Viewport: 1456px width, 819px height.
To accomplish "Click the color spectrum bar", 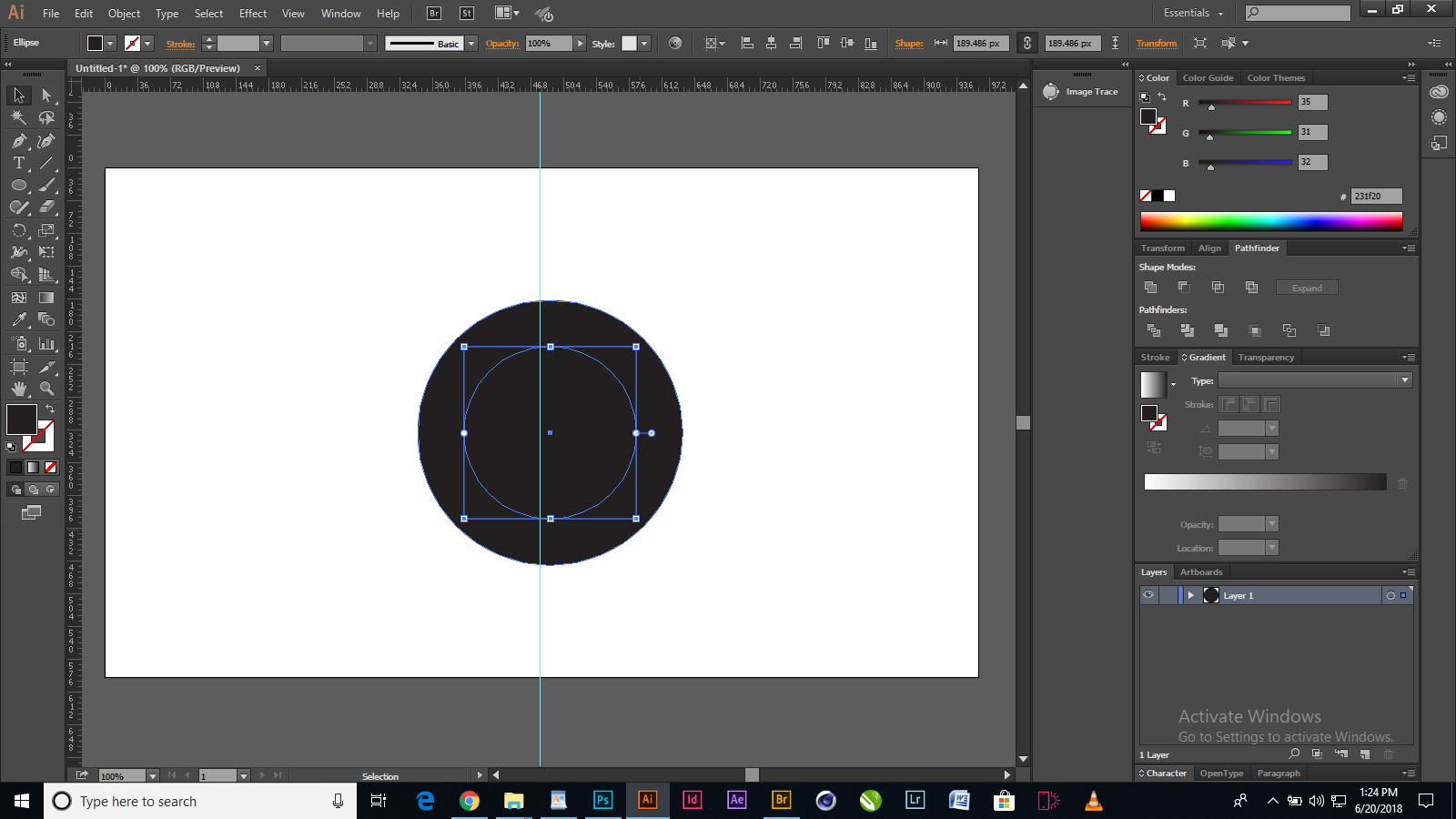I will (x=1270, y=221).
